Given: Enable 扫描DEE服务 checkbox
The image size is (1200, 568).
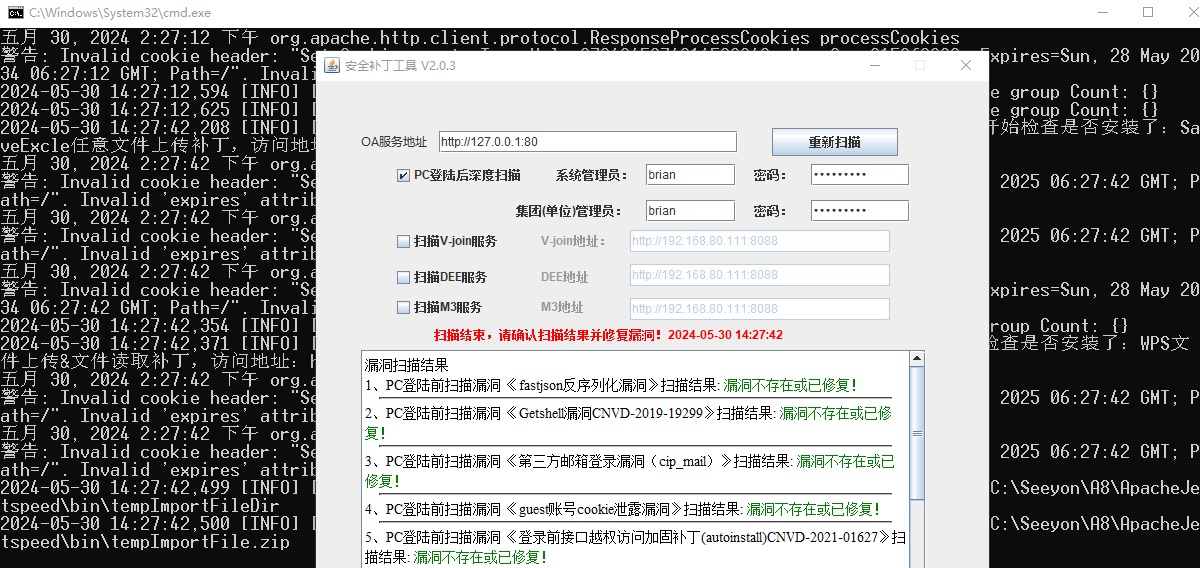Looking at the screenshot, I should tap(403, 277).
